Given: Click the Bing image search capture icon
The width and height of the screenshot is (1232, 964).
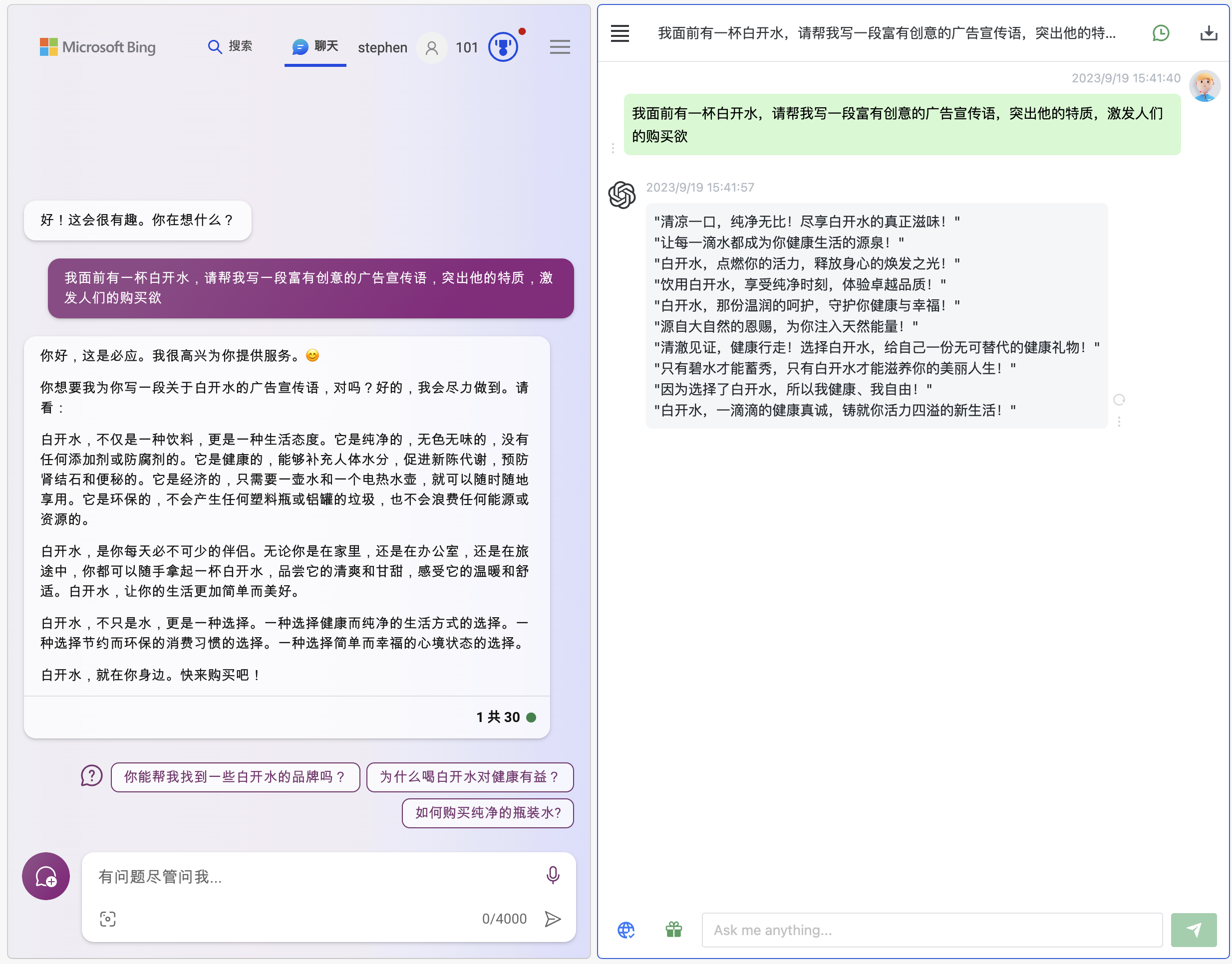Looking at the screenshot, I should point(108,919).
